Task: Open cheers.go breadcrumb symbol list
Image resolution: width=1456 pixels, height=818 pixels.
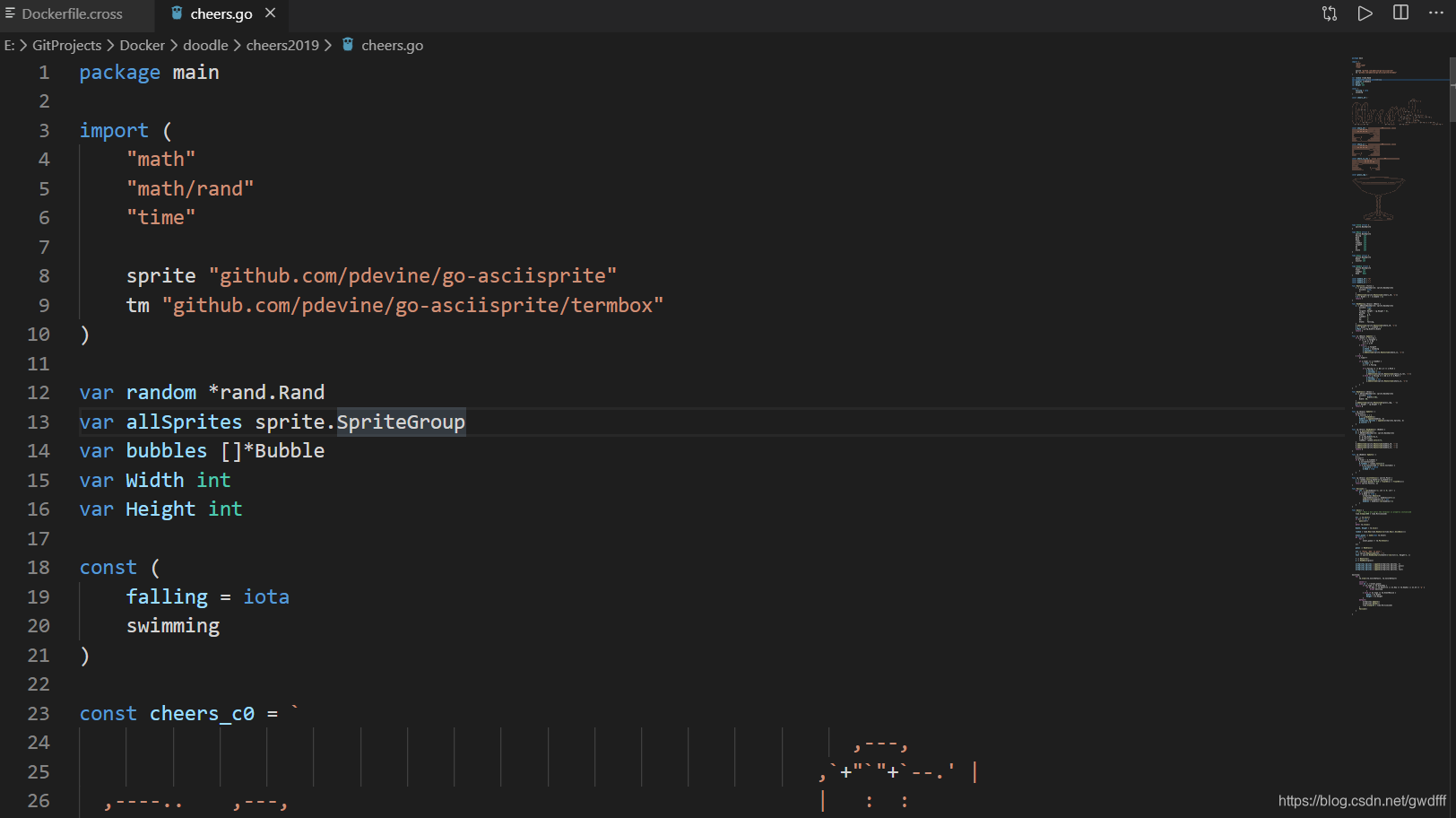Action: pyautogui.click(x=392, y=45)
